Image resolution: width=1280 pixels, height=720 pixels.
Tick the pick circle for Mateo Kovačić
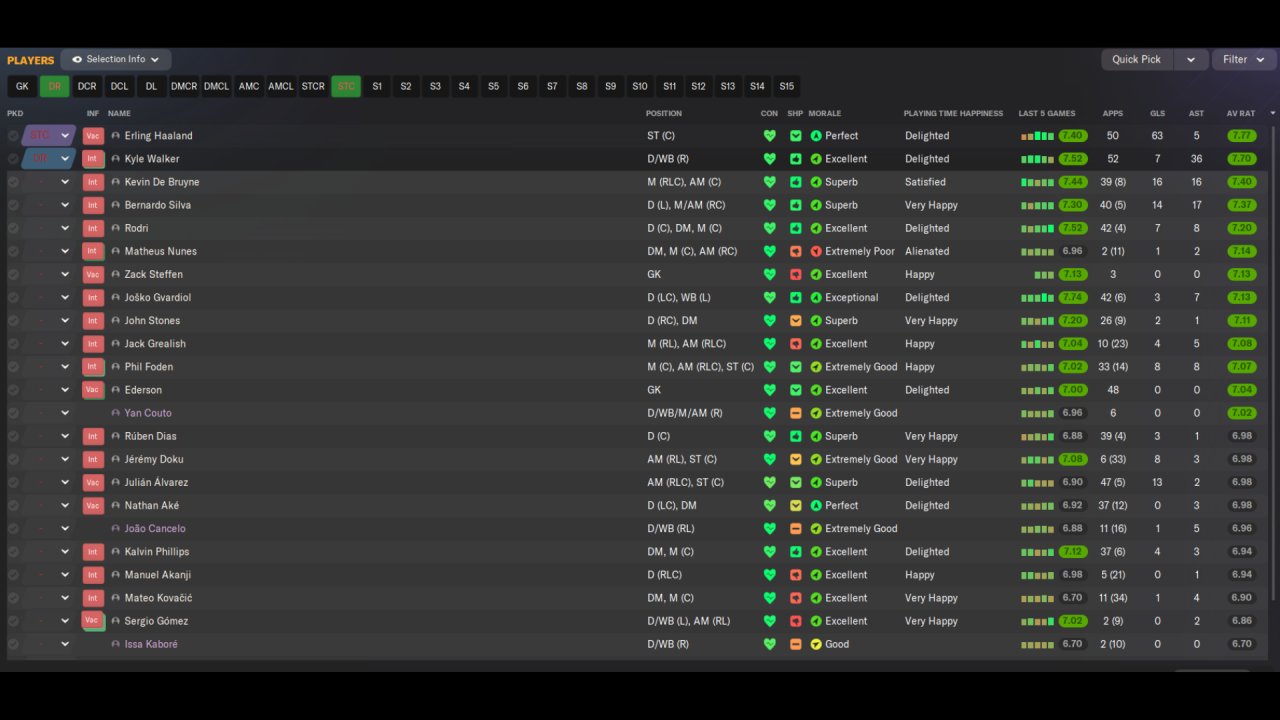click(13, 598)
